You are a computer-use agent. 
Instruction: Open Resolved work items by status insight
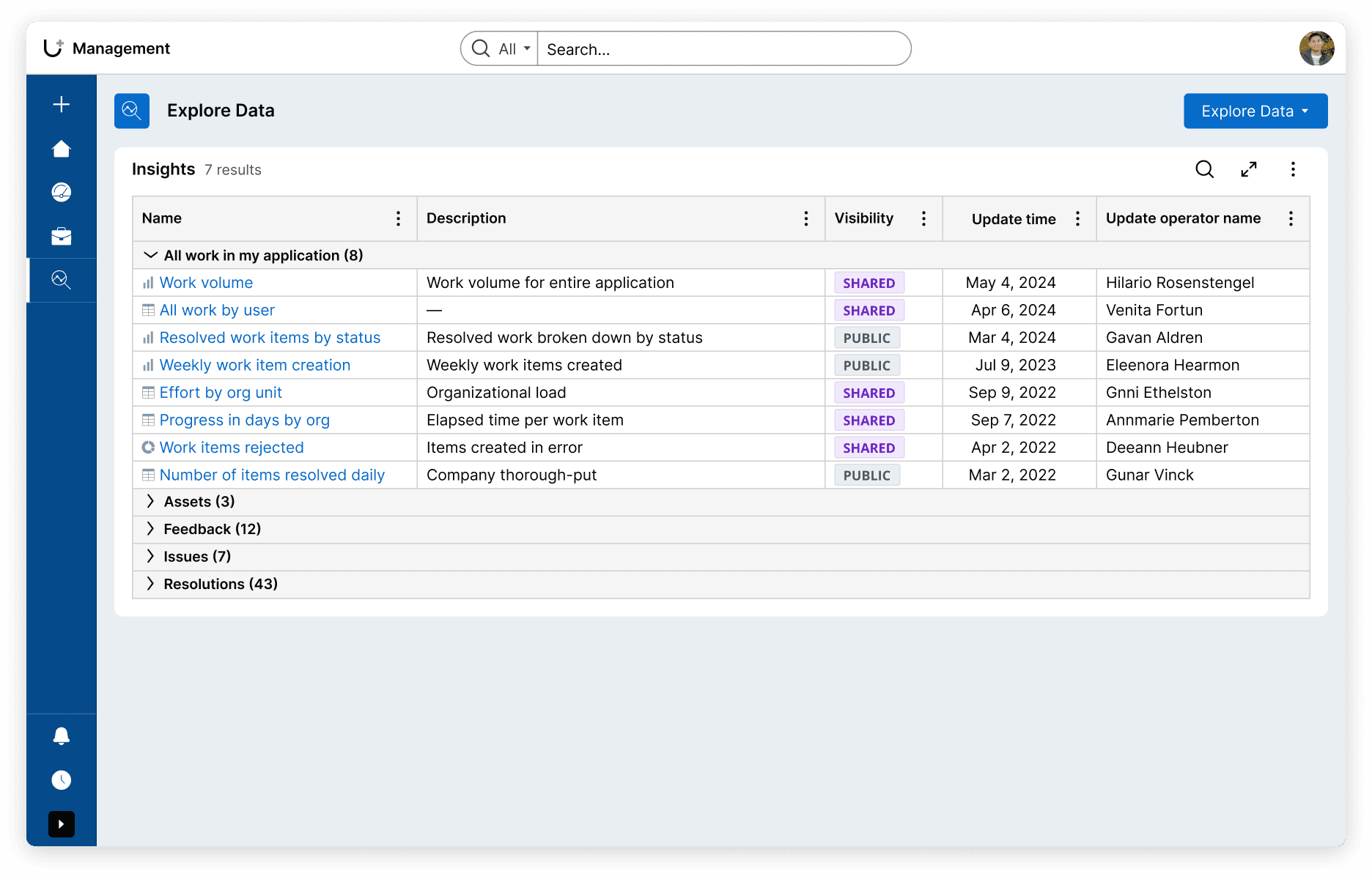coord(270,338)
